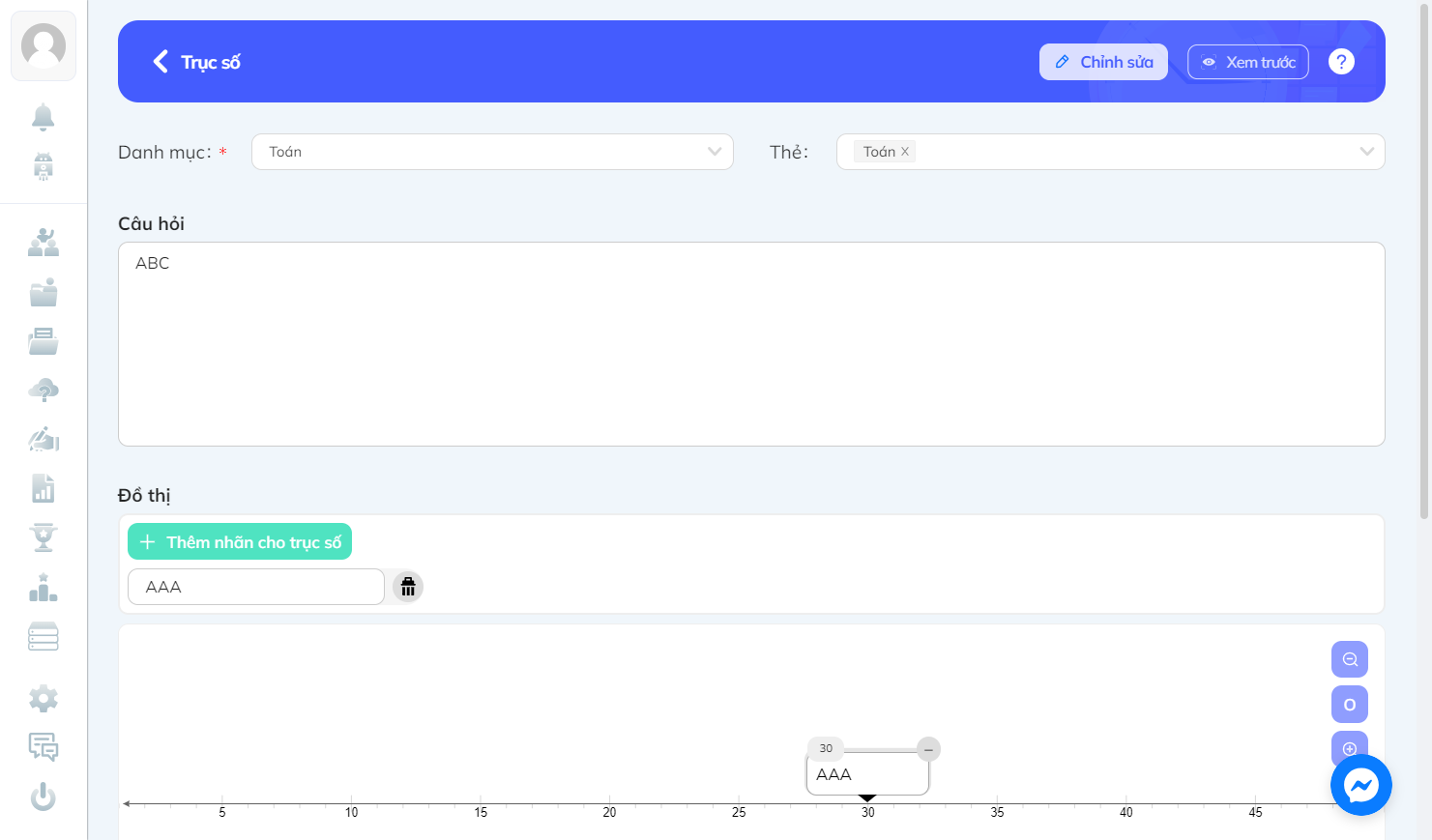The height and width of the screenshot is (840, 1432).
Task: Open the feedback chat icon in sidebar
Action: [44, 747]
